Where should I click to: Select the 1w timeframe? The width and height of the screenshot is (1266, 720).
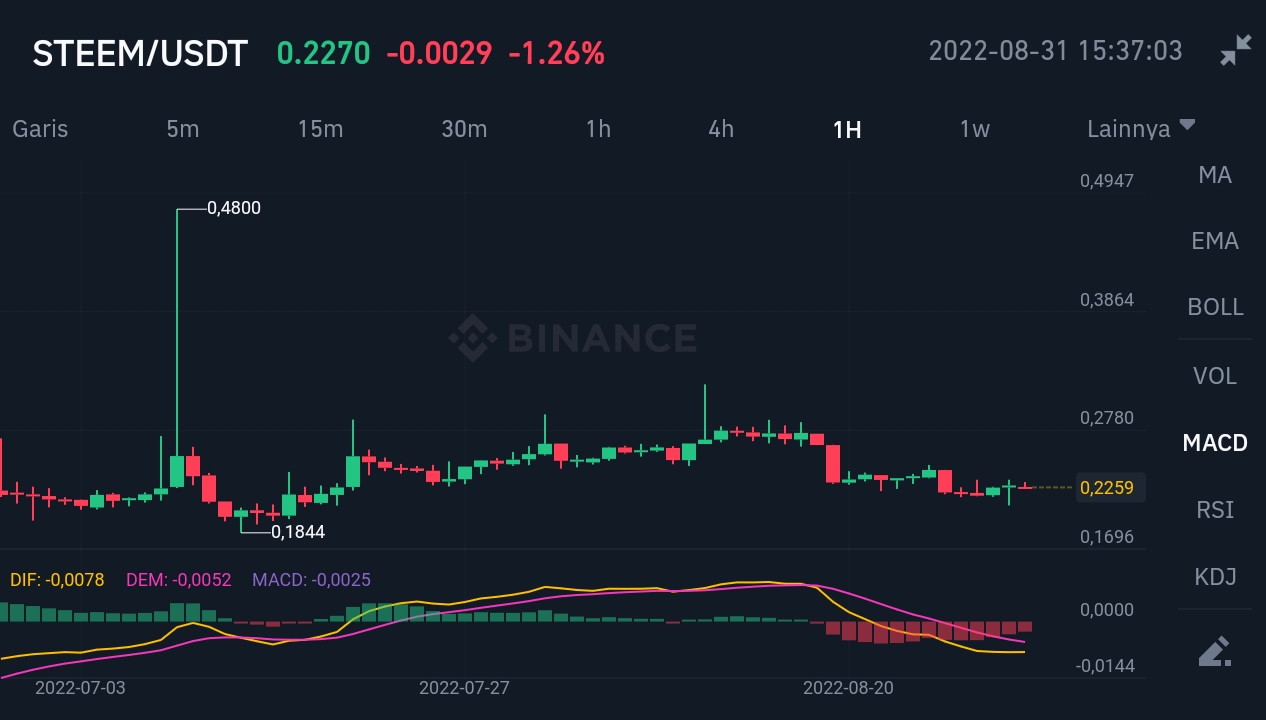point(974,129)
